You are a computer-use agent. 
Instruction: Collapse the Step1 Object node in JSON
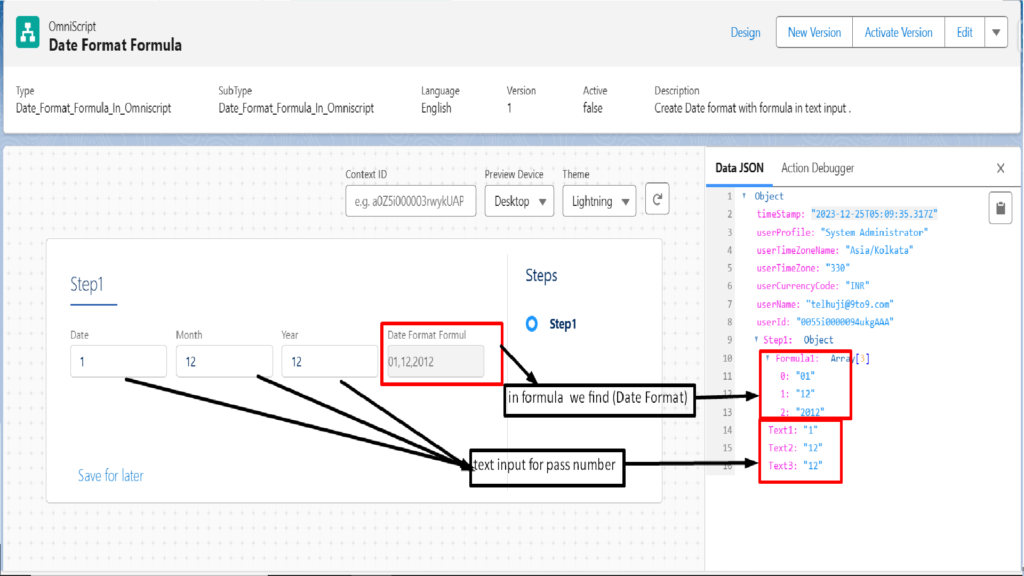(x=756, y=340)
